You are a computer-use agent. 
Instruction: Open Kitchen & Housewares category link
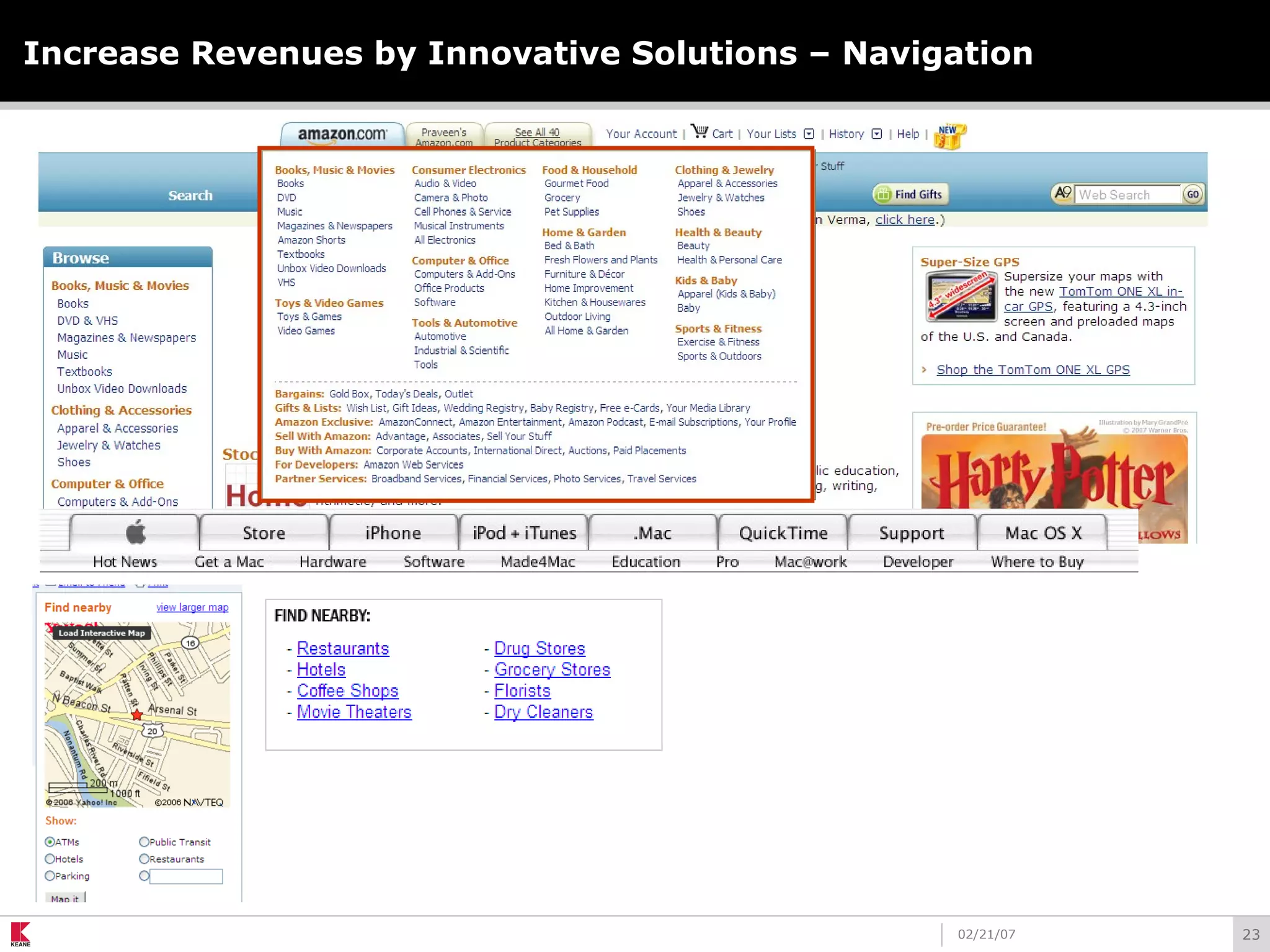click(595, 302)
